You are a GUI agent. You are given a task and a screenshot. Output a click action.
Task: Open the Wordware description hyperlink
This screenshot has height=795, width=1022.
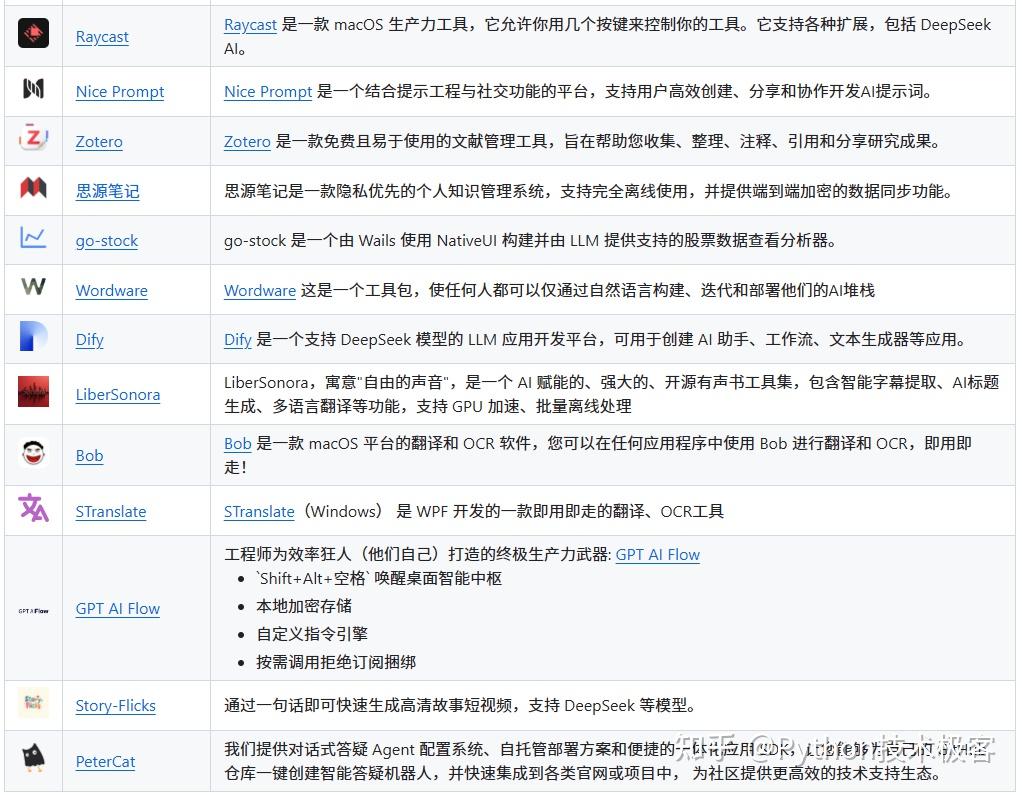(259, 291)
